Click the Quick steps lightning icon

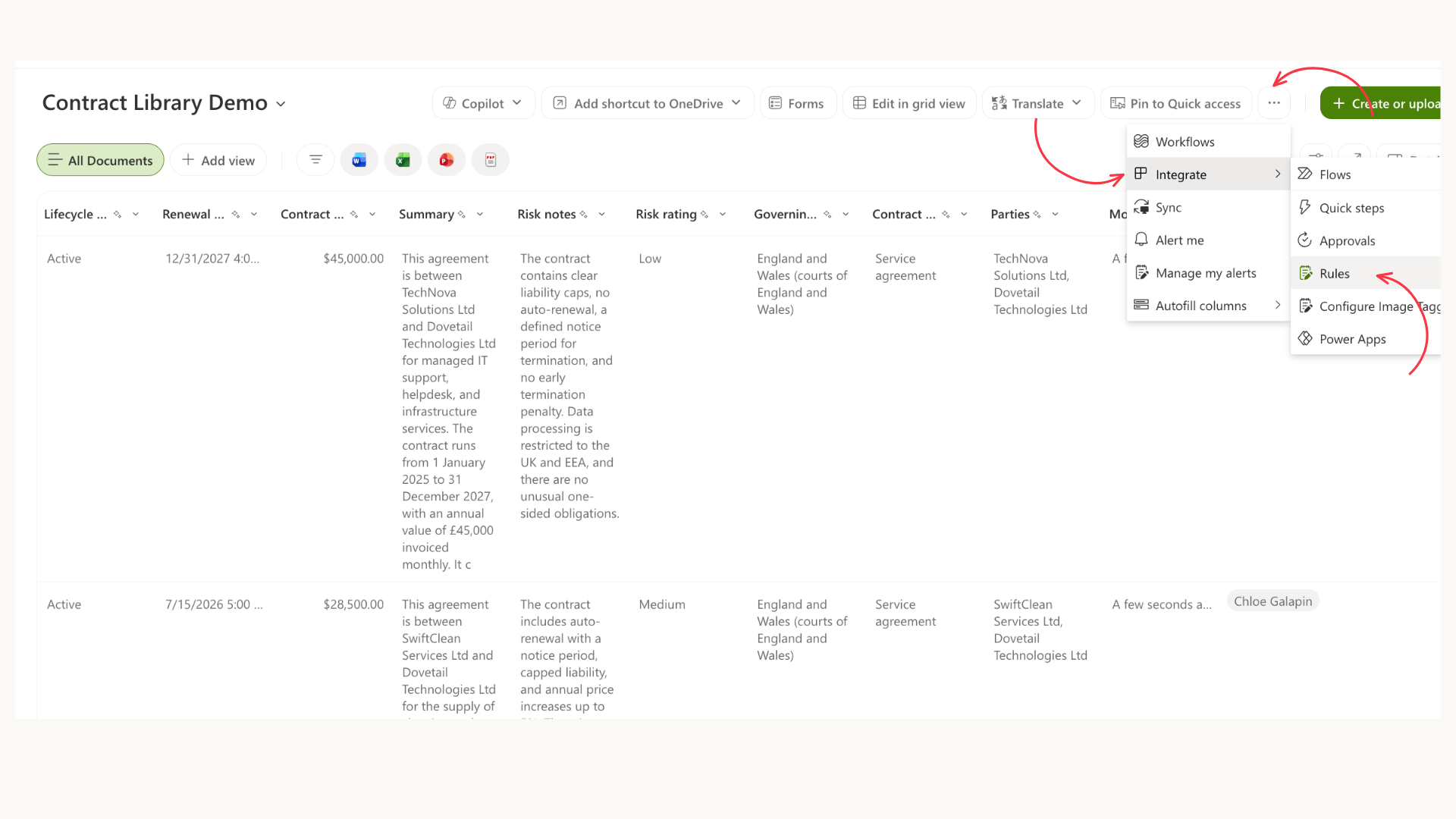coord(1305,207)
